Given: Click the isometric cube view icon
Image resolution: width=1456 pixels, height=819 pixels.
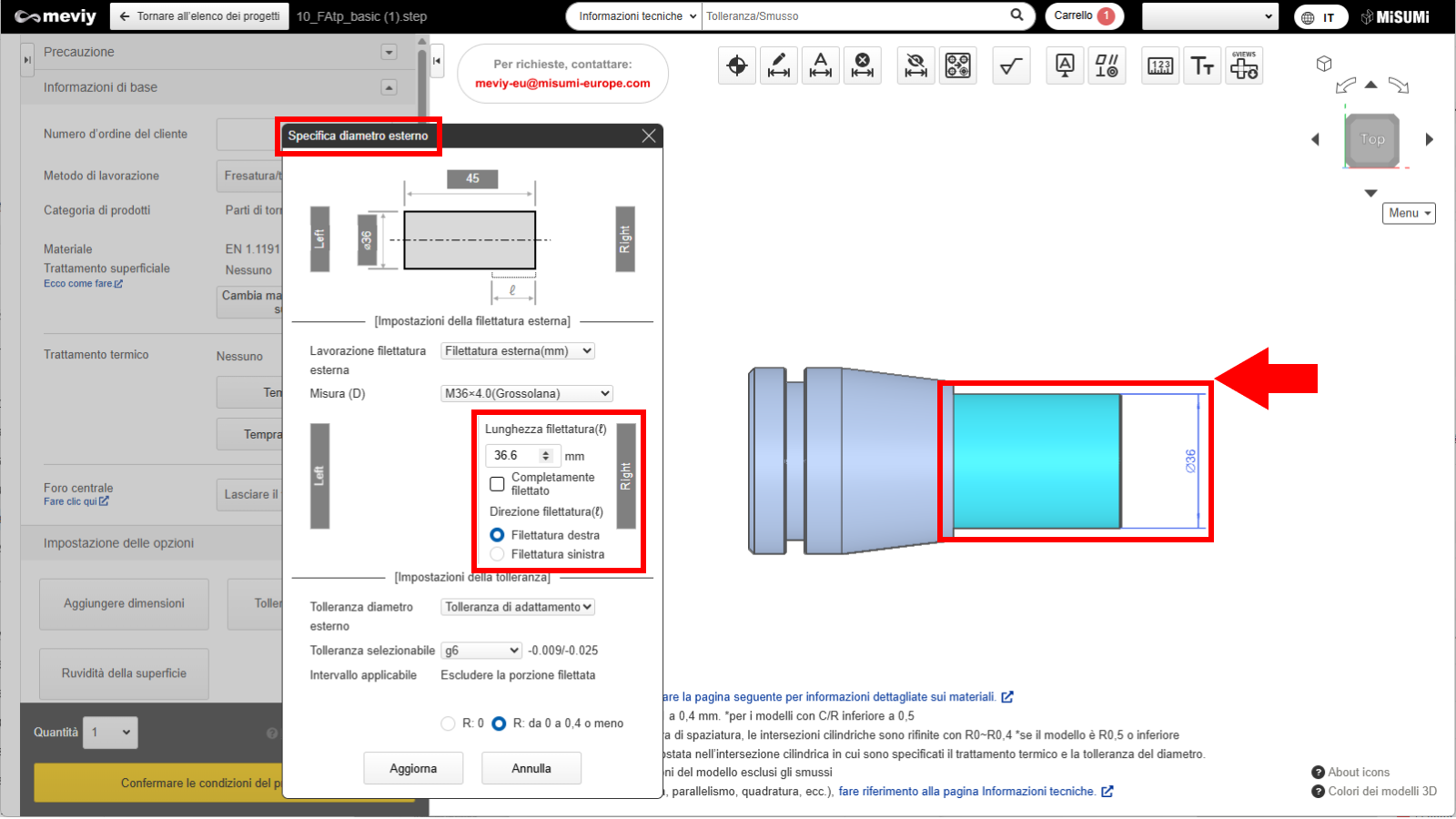Looking at the screenshot, I should coord(1324,64).
